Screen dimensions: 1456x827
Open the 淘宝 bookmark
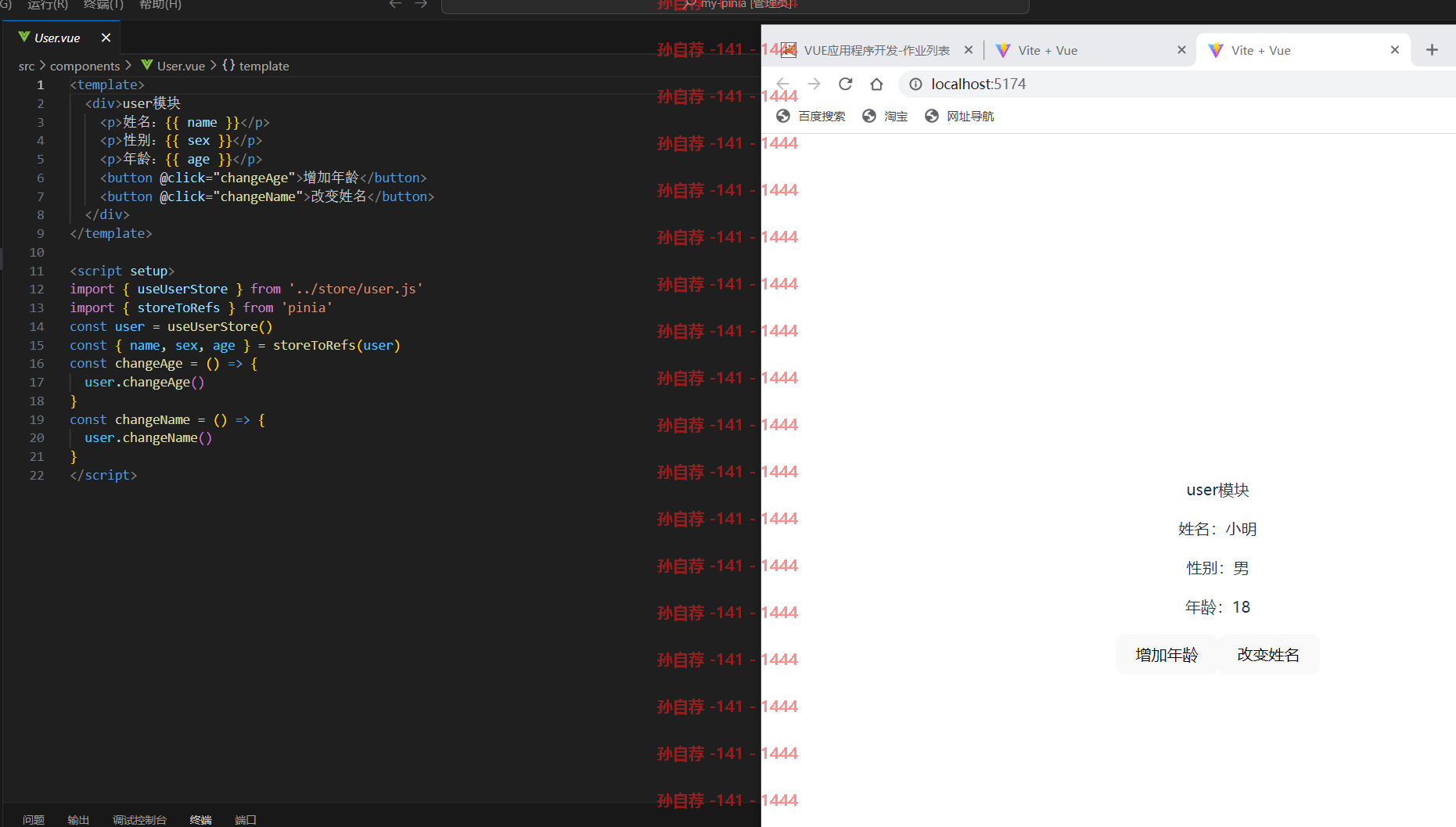[x=885, y=116]
